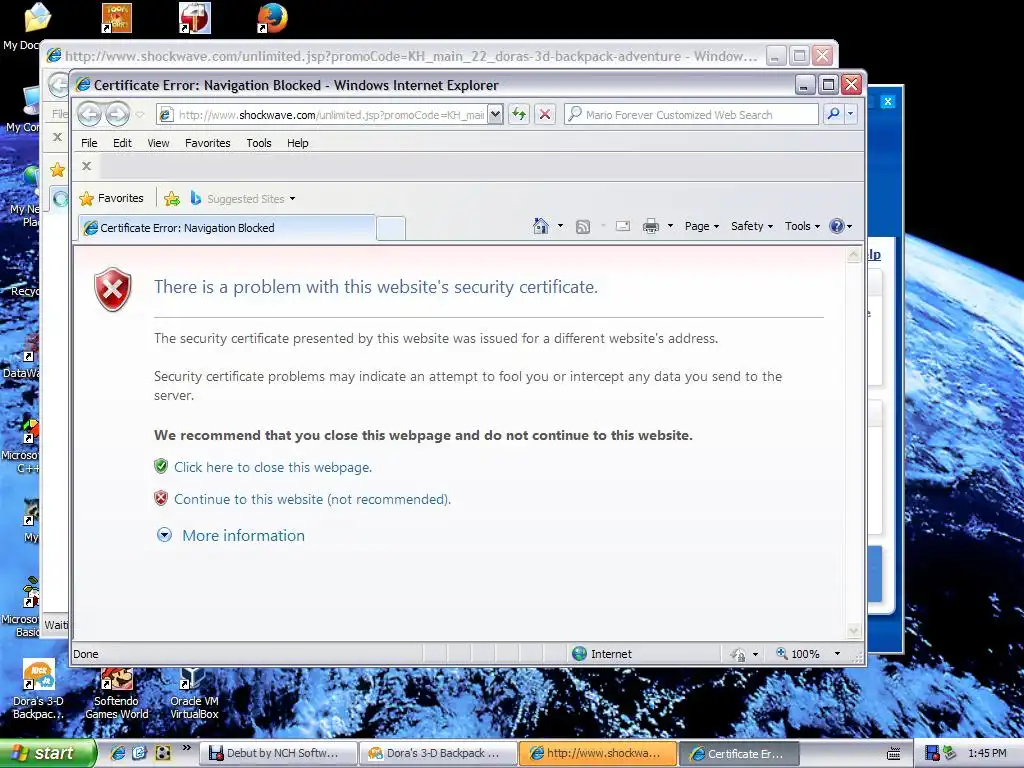Open Firefox desktop shortcut icon
The width and height of the screenshot is (1024, 768).
272,18
